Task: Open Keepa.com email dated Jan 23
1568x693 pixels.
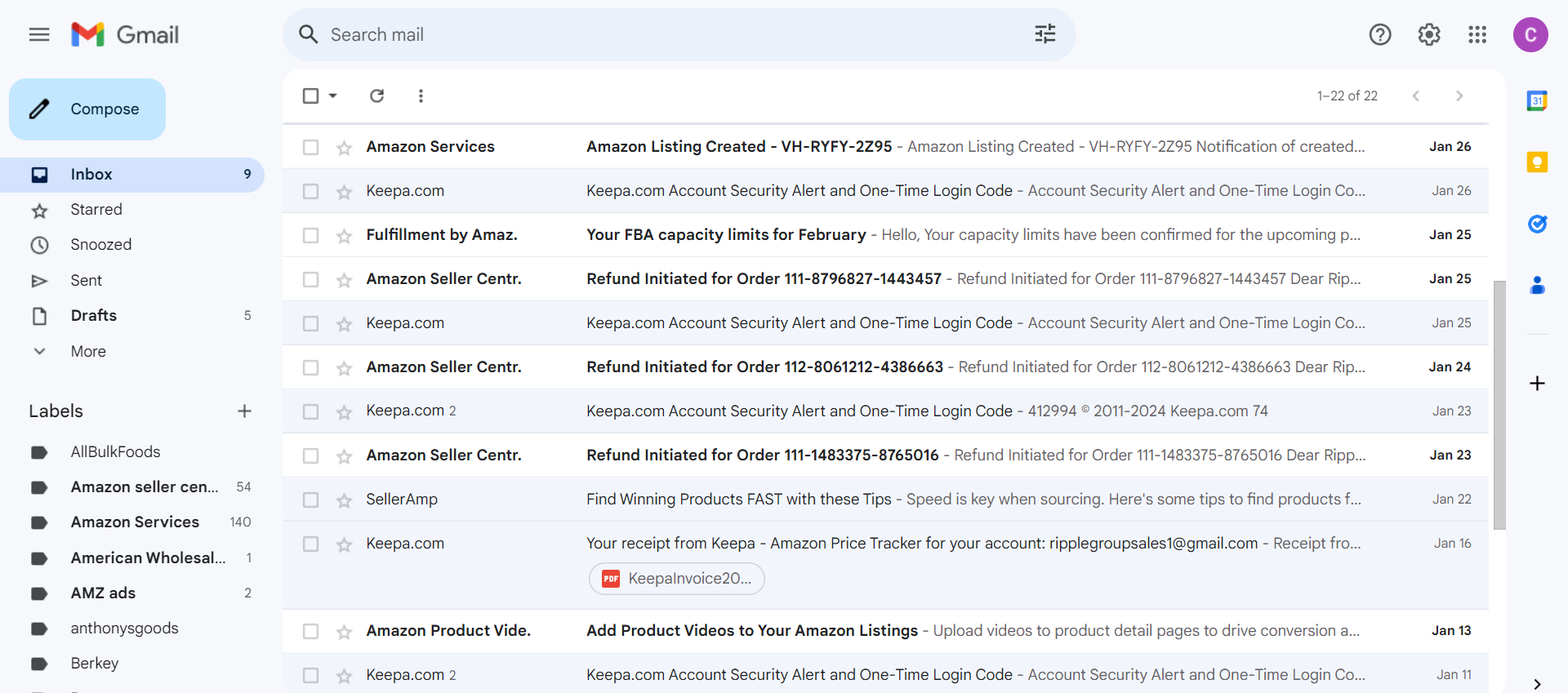Action: 885,411
